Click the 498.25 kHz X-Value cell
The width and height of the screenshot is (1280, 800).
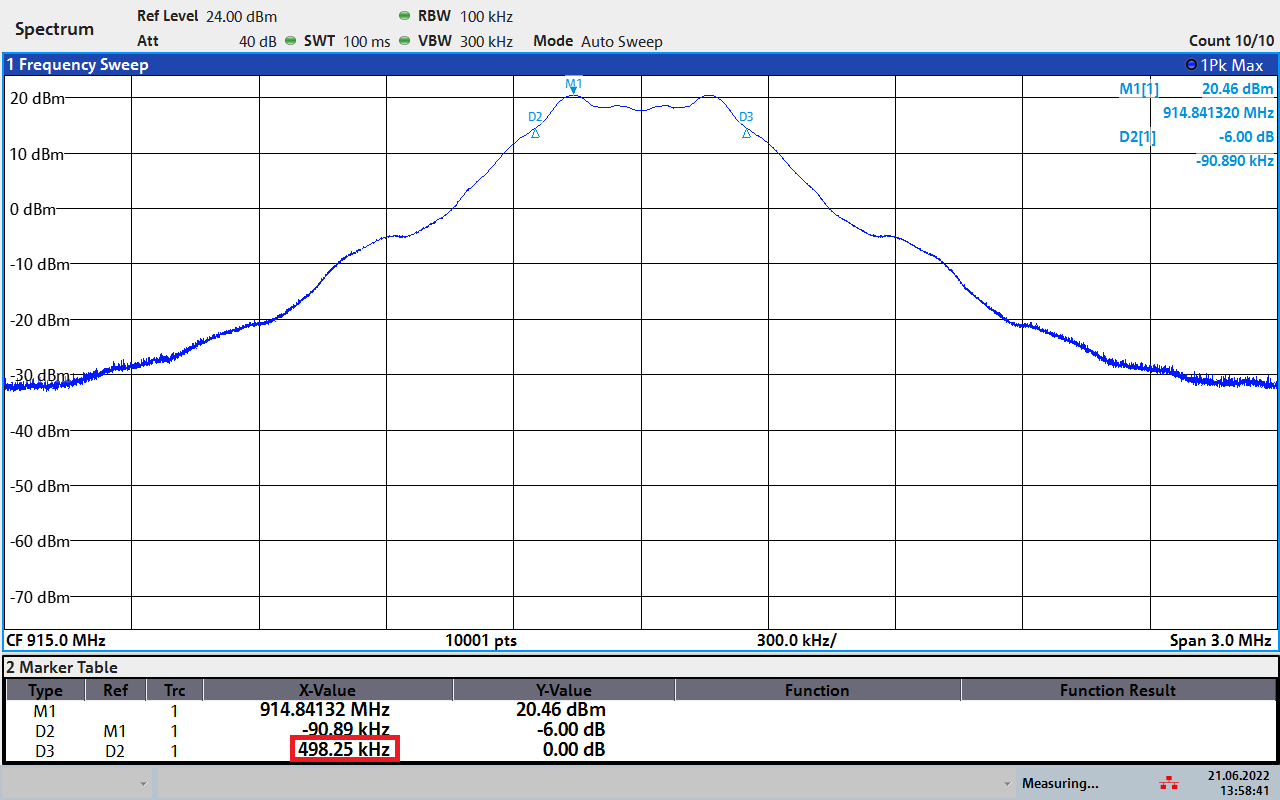pos(345,749)
